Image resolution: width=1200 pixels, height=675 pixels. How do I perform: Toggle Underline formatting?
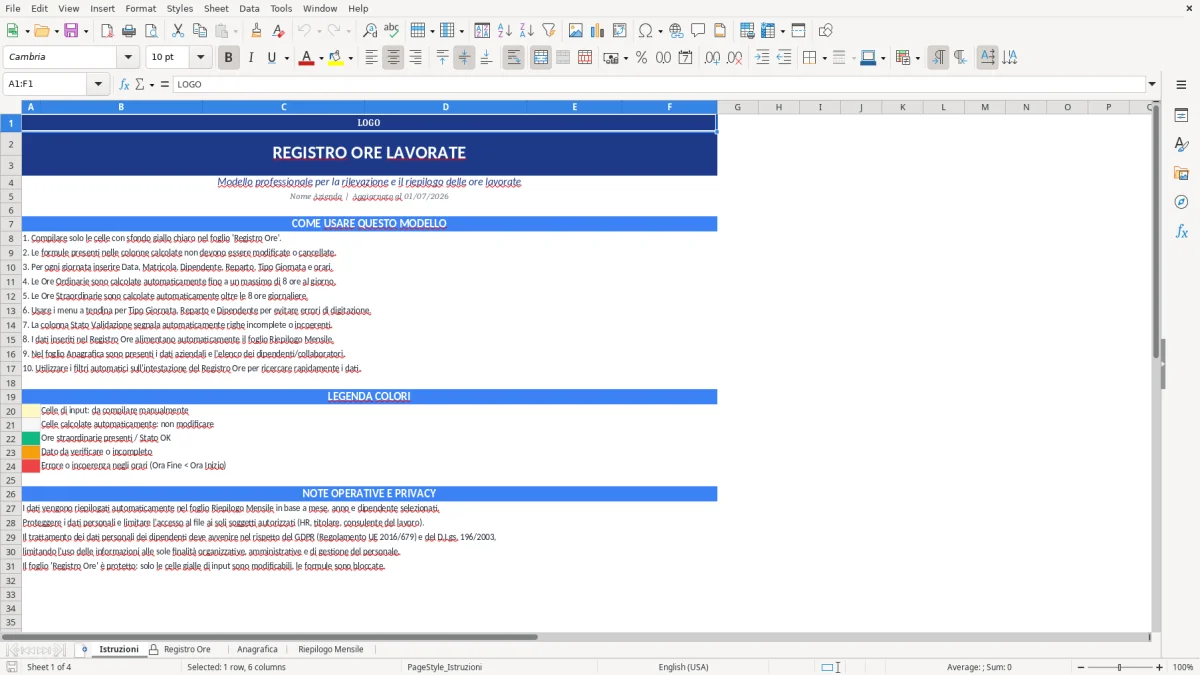pos(270,58)
